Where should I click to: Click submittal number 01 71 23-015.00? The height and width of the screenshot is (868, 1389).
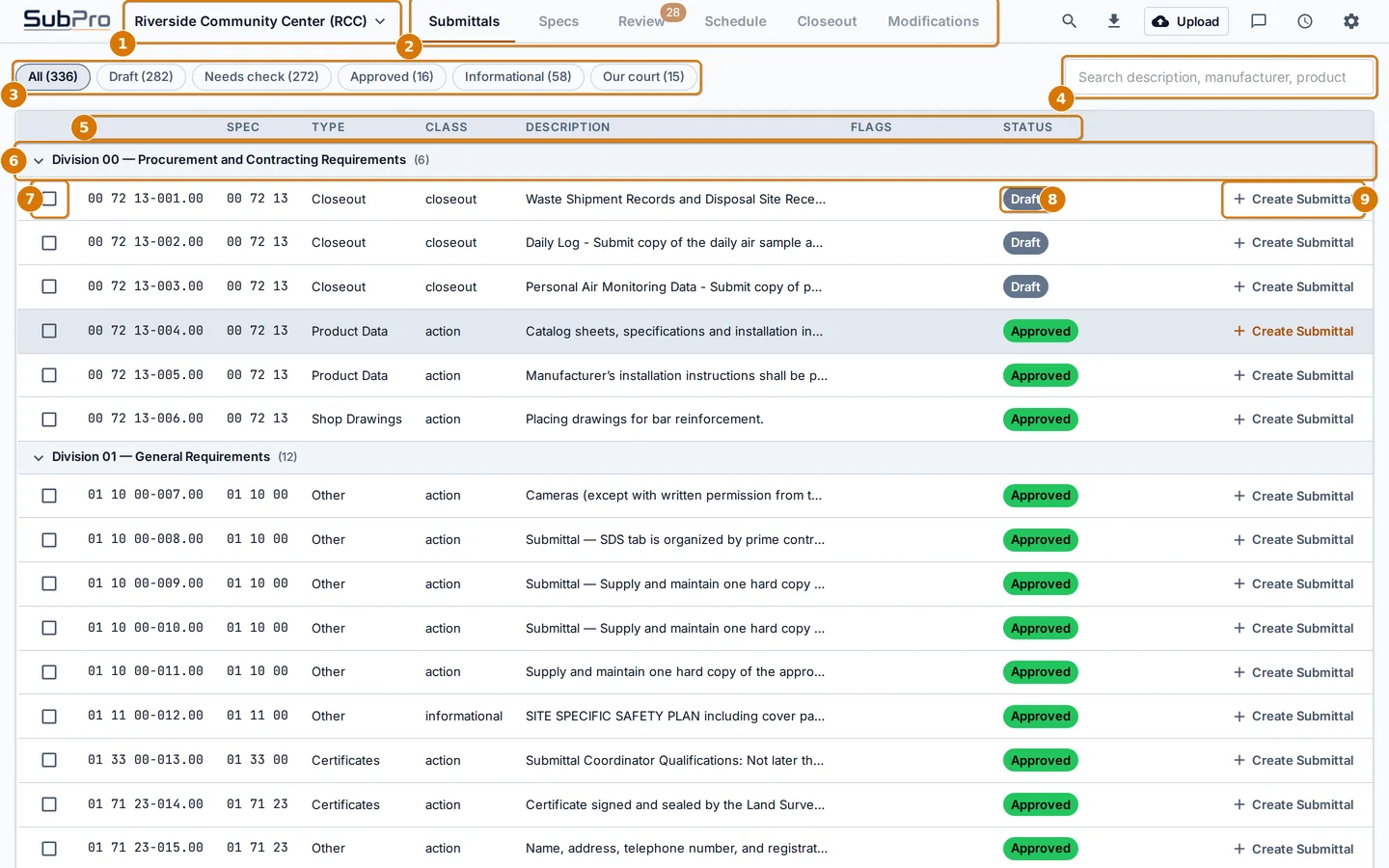[146, 849]
